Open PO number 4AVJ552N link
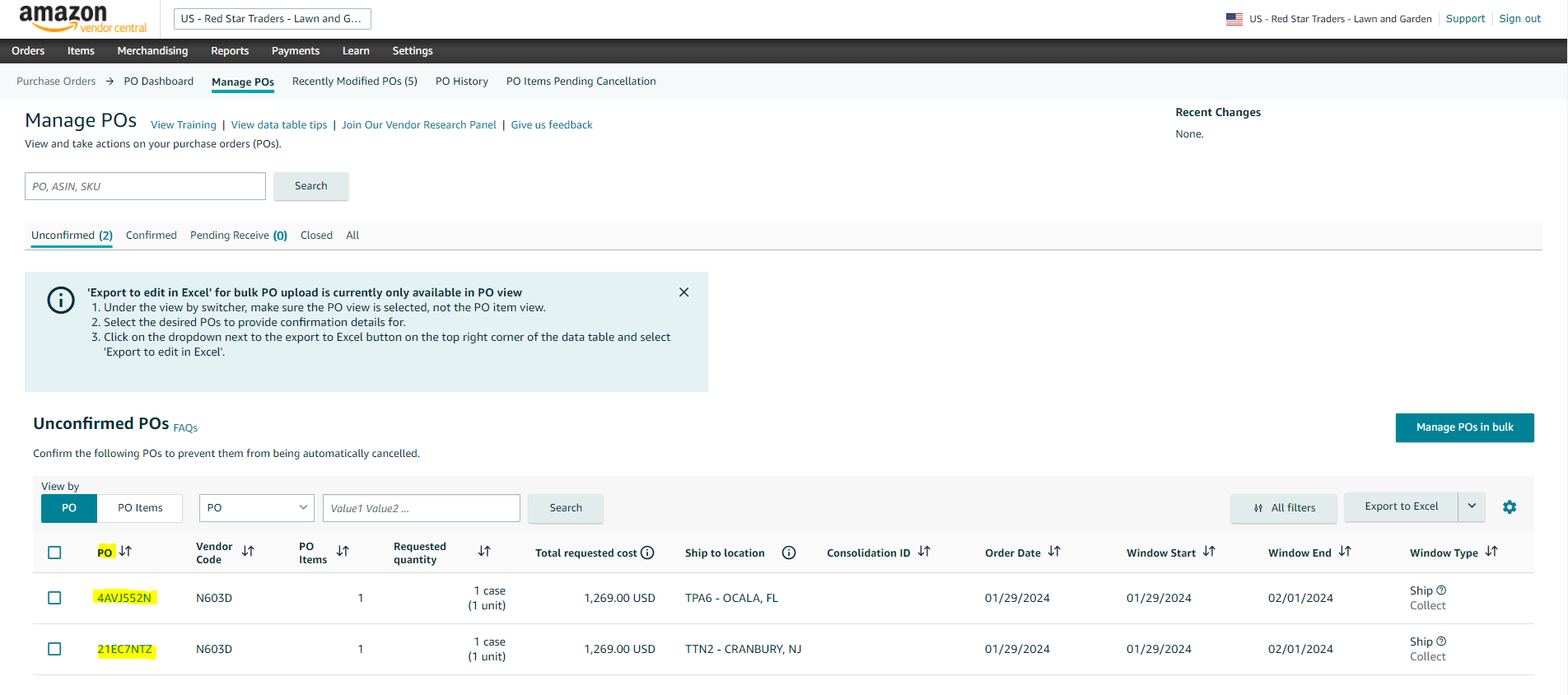This screenshot has height=695, width=1568. pyautogui.click(x=124, y=598)
